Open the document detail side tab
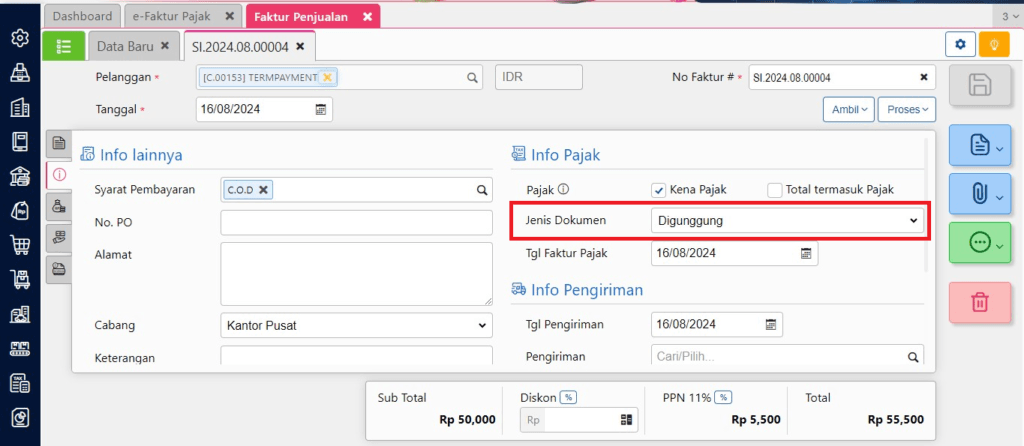This screenshot has width=1024, height=446. pos(59,142)
